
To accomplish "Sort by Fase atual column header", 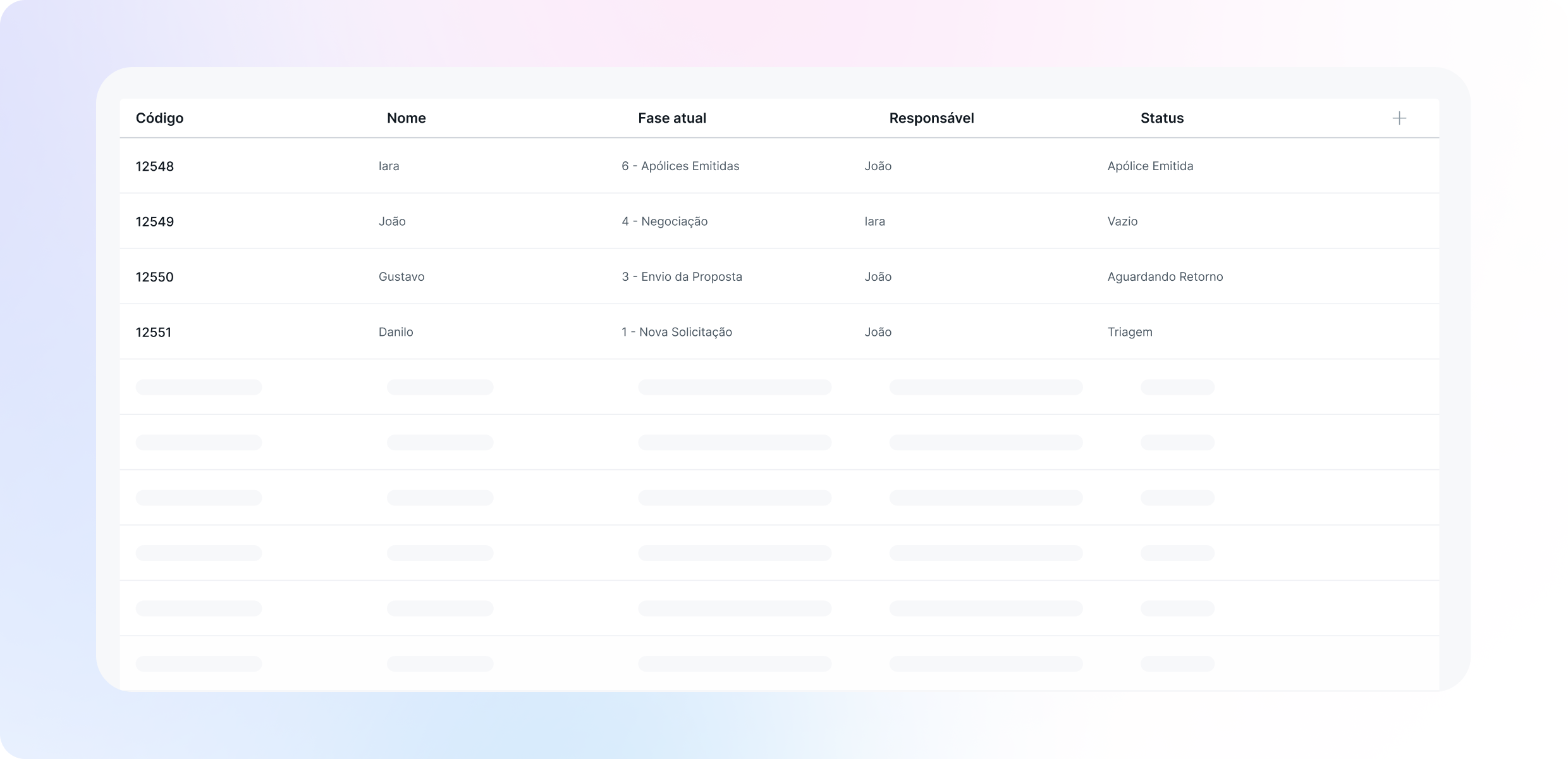I will tap(671, 118).
